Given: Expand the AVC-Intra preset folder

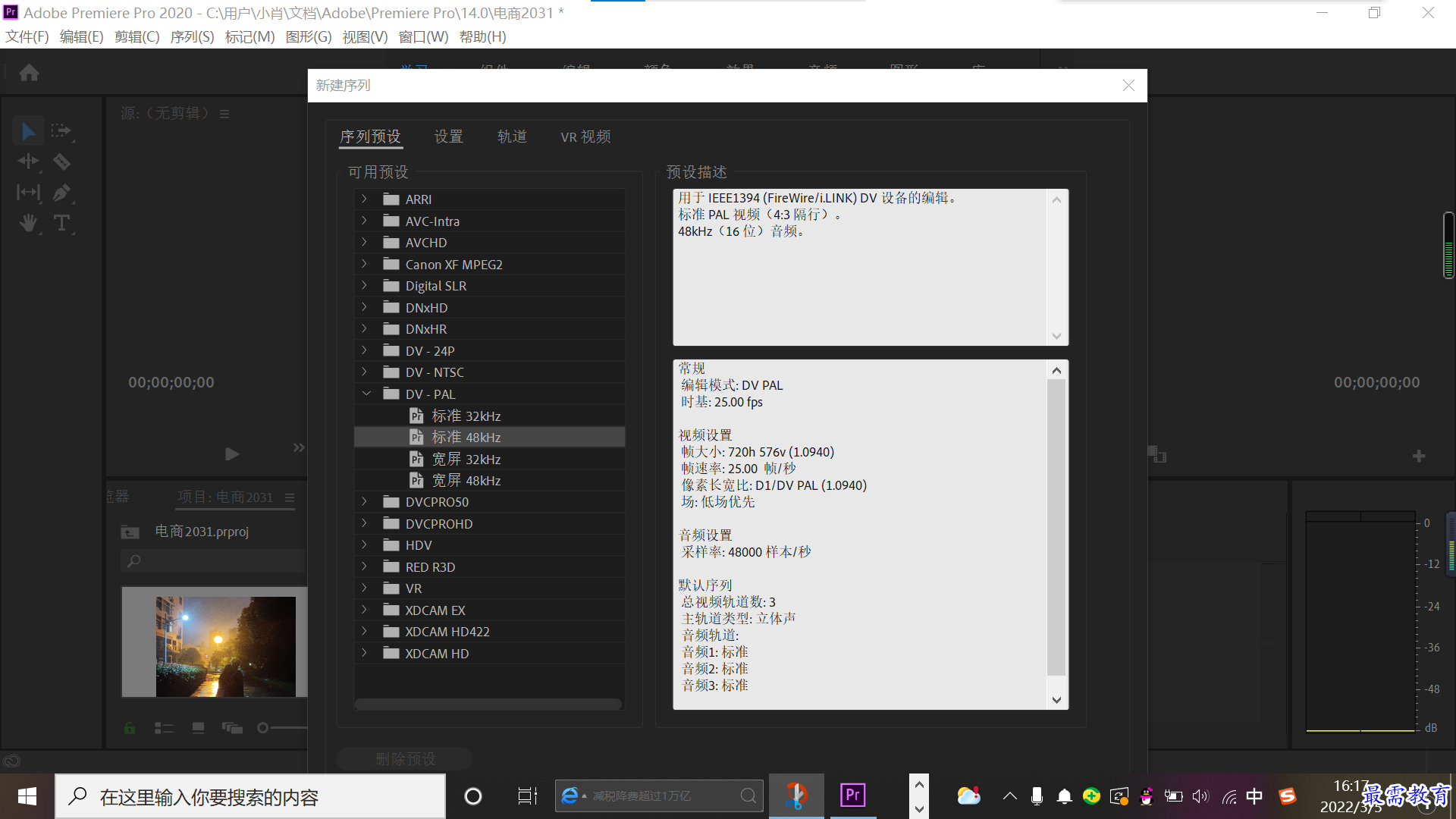Looking at the screenshot, I should (x=365, y=221).
